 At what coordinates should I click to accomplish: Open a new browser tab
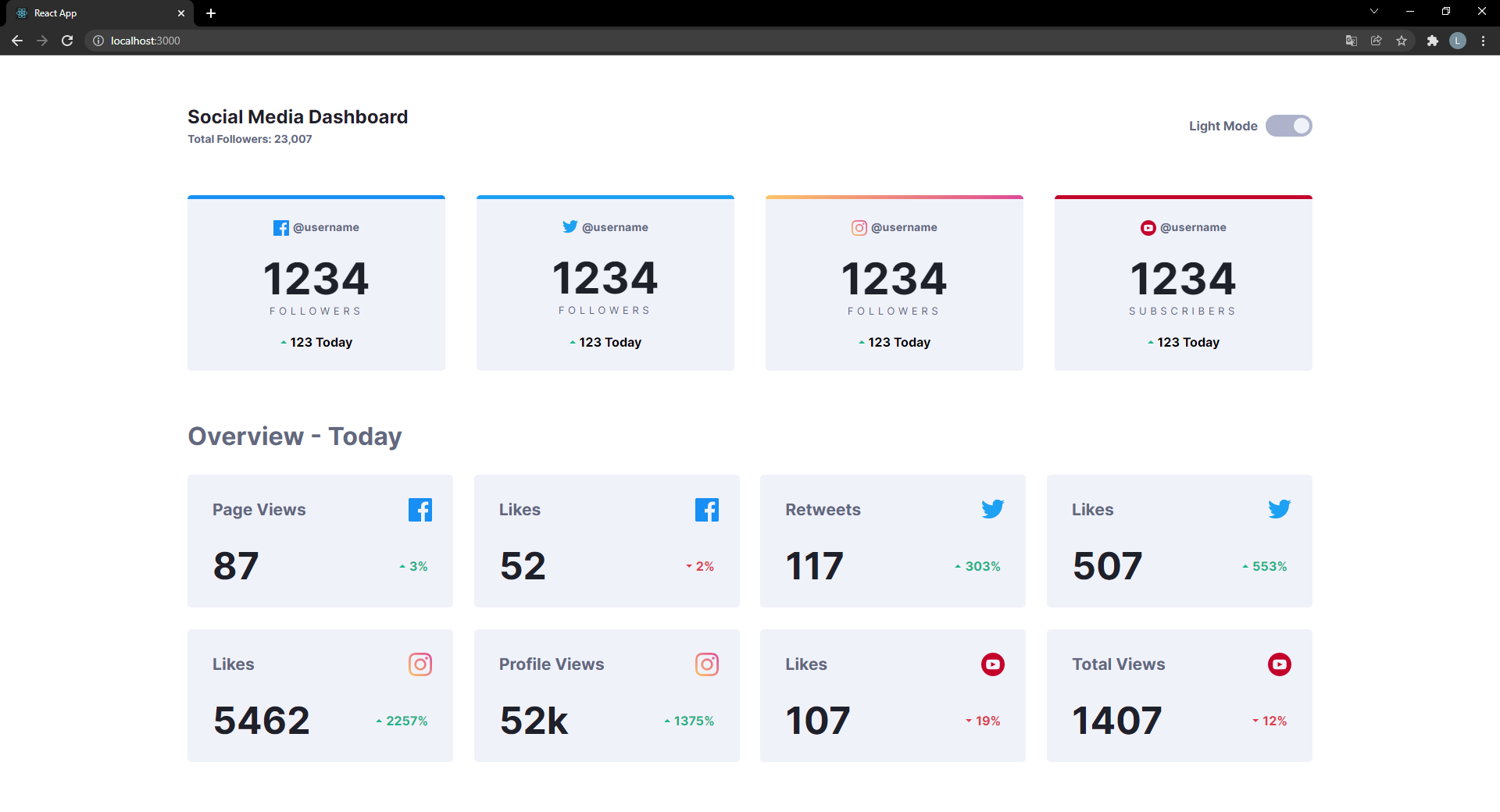point(210,12)
